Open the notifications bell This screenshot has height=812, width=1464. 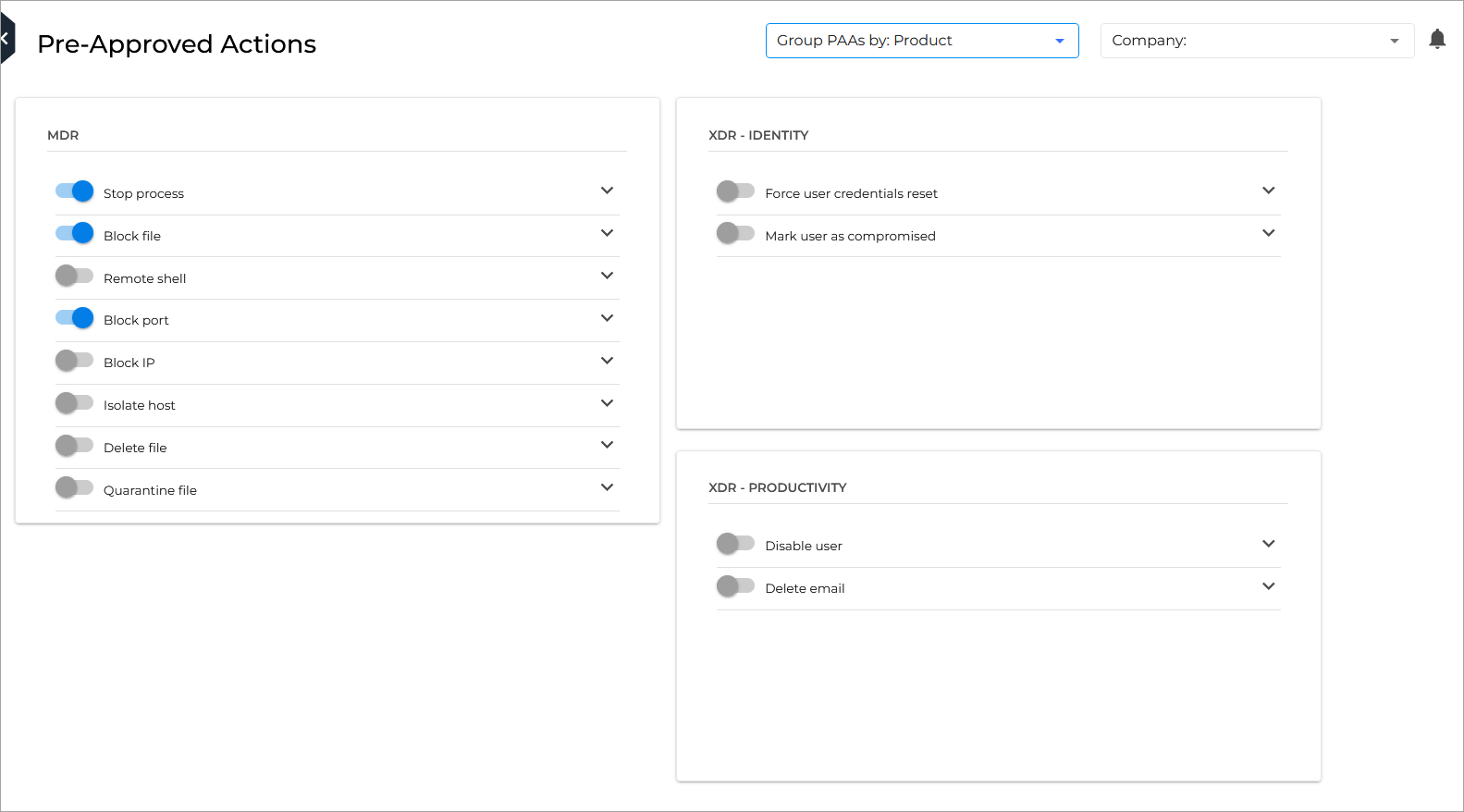click(x=1437, y=39)
